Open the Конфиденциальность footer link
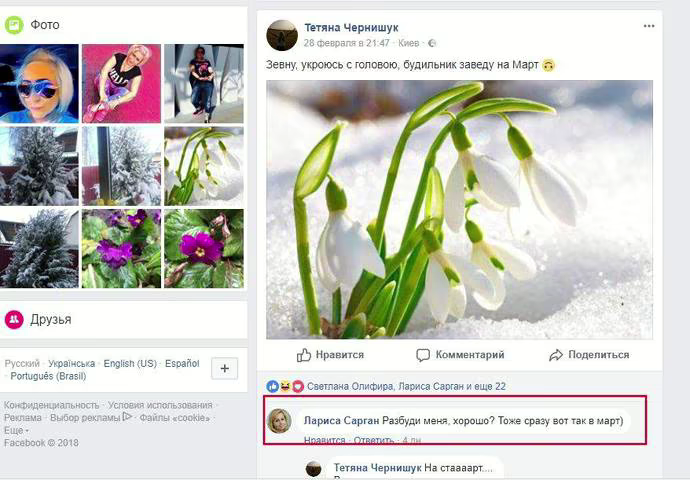690x480 pixels. 51,405
